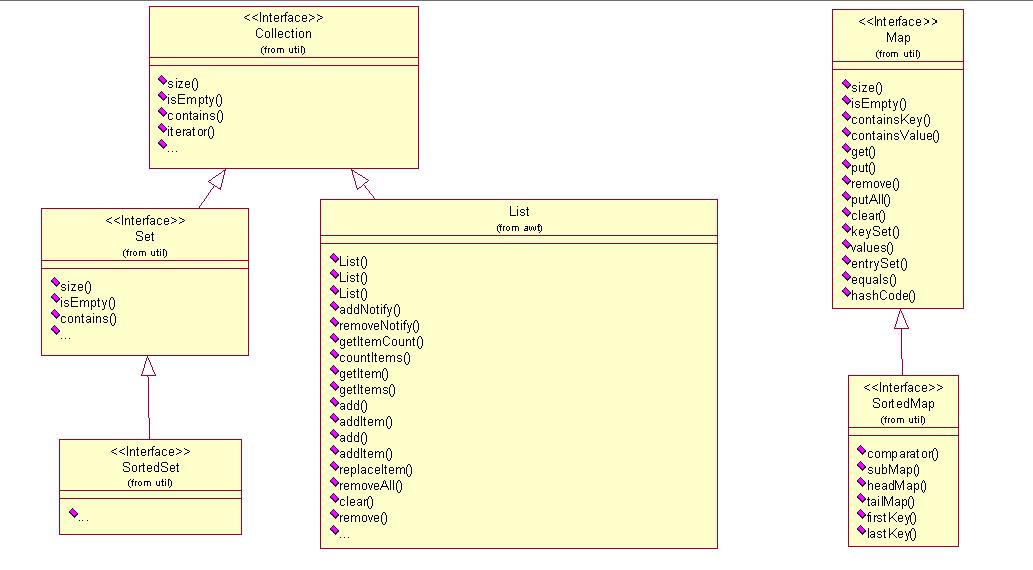Click the diamond icon beside containsValue()

coord(846,132)
